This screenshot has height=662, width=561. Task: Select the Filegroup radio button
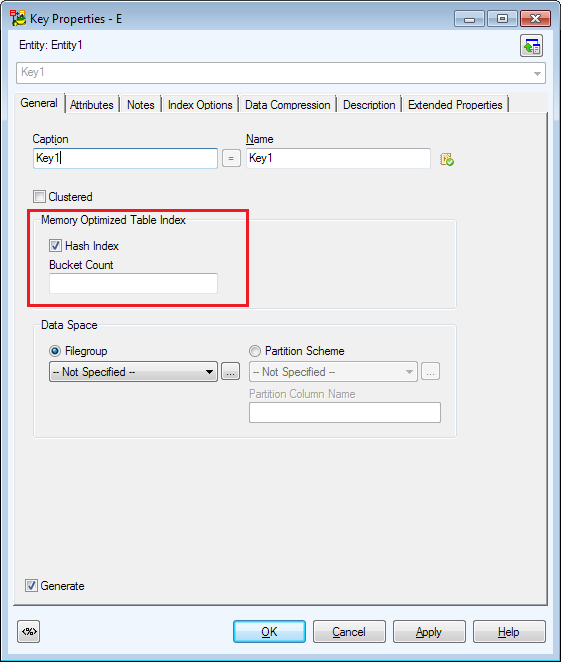pos(55,351)
